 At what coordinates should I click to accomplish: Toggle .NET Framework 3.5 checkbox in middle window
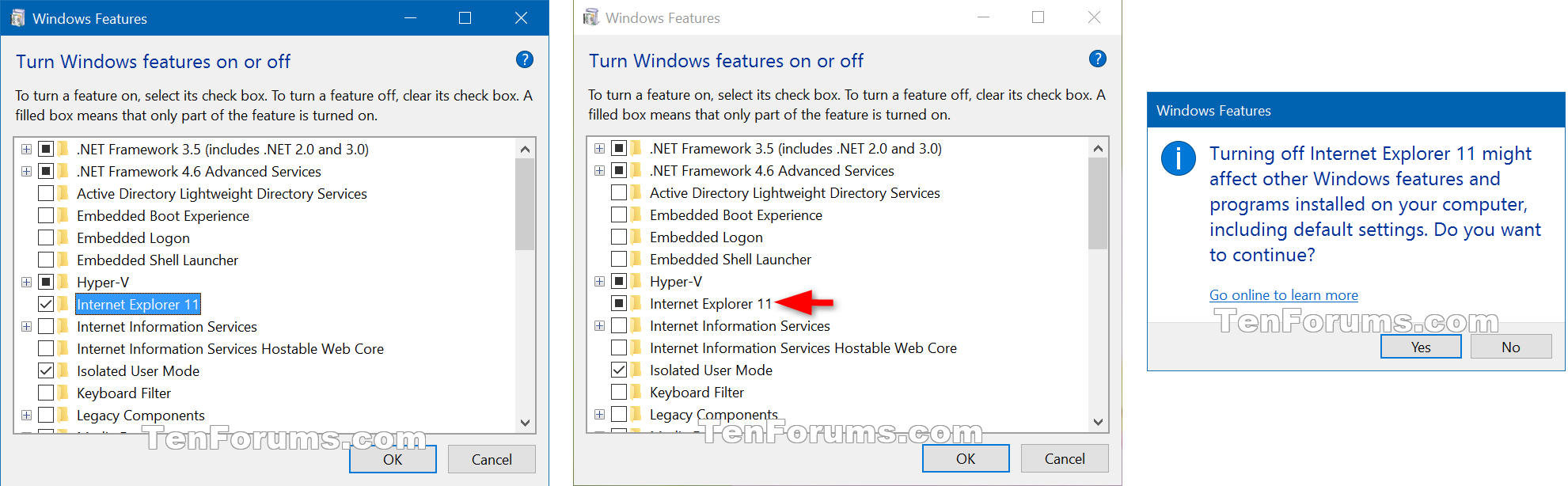click(619, 148)
